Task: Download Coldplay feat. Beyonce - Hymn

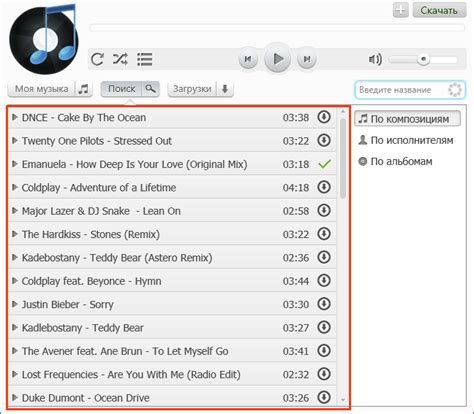Action: (324, 280)
